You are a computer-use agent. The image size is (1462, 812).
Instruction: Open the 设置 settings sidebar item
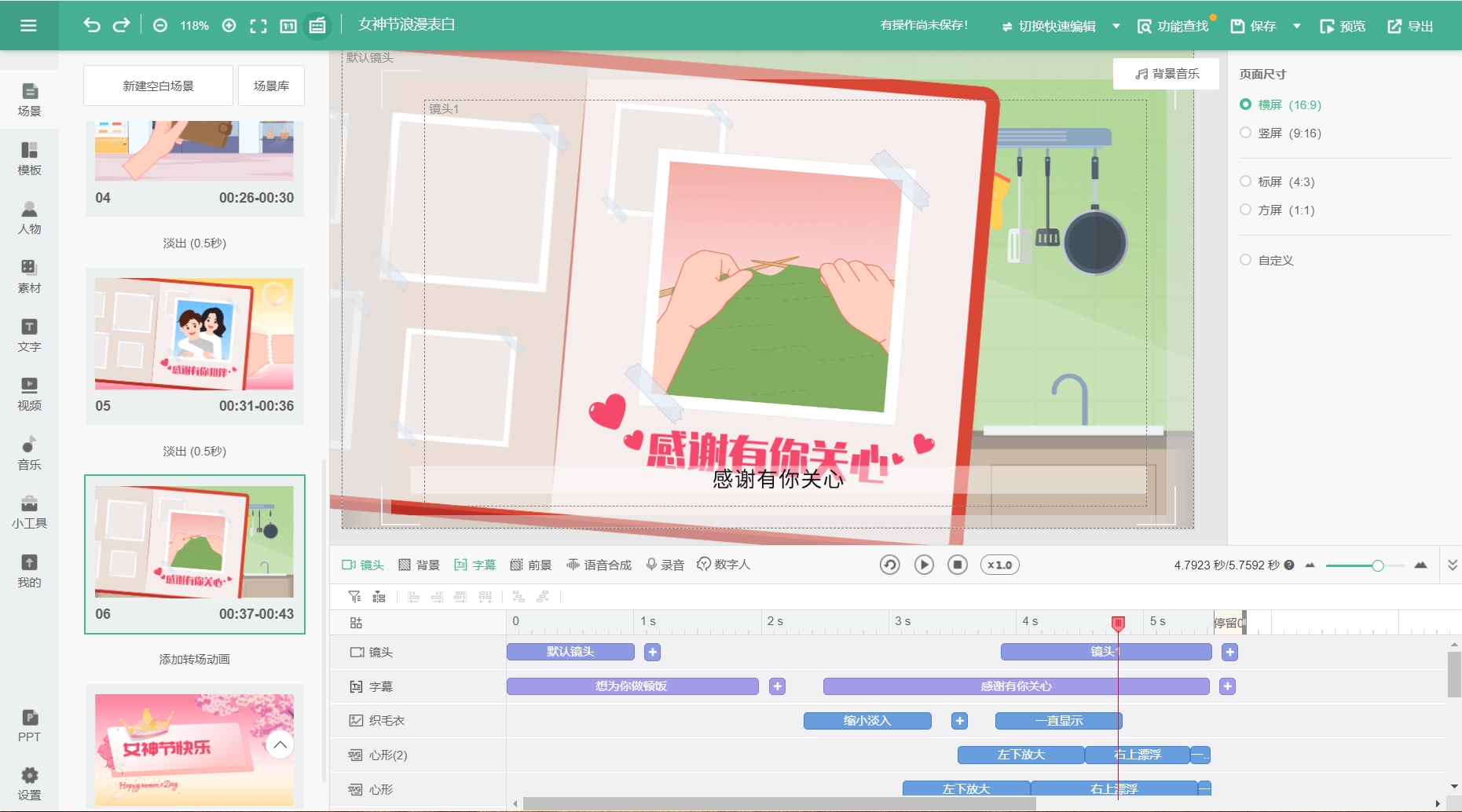29,784
